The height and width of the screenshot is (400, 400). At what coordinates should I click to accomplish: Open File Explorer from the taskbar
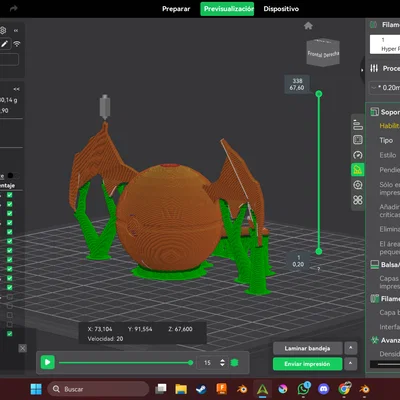(181, 389)
